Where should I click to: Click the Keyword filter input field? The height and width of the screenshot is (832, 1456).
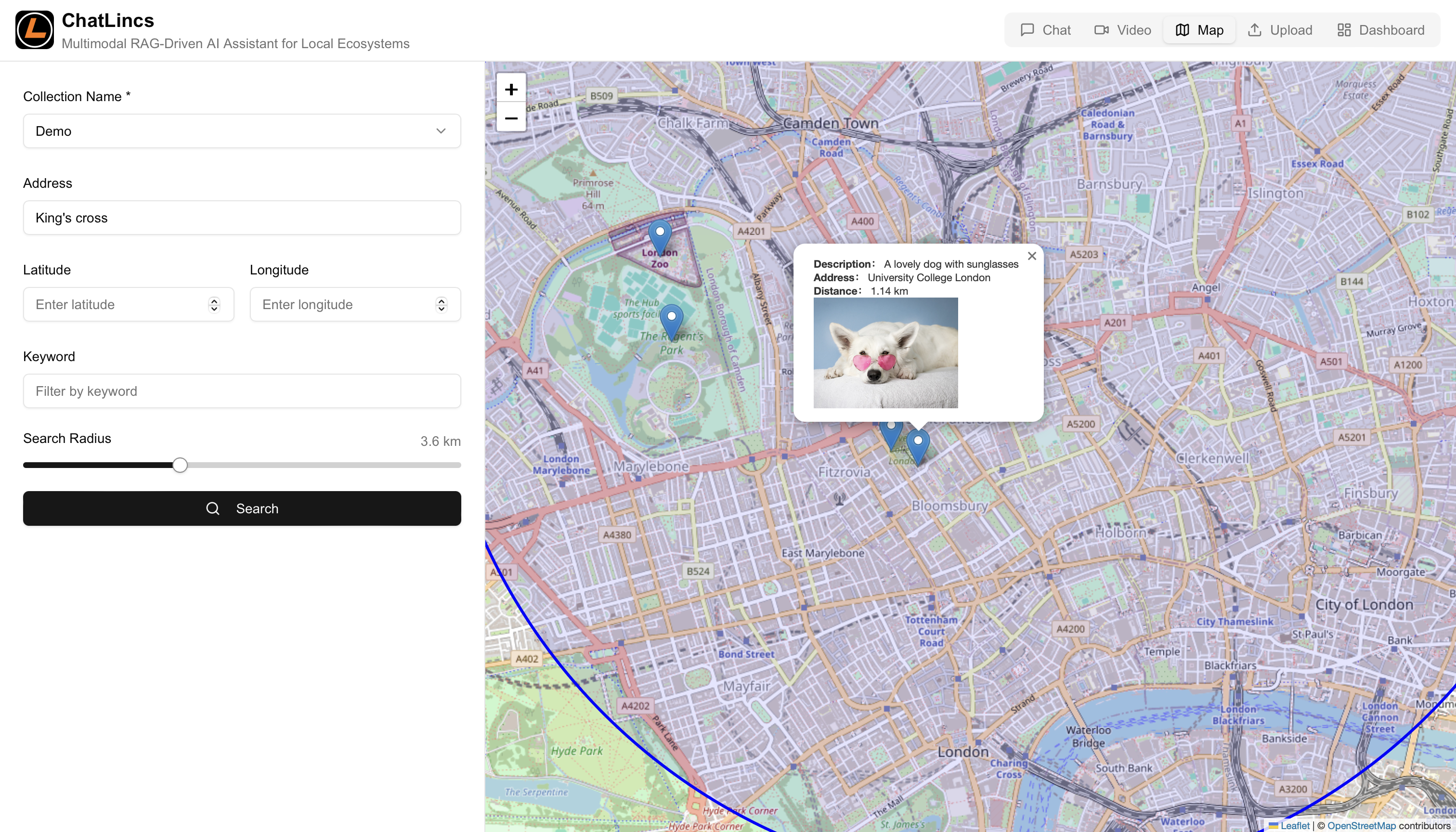click(242, 391)
